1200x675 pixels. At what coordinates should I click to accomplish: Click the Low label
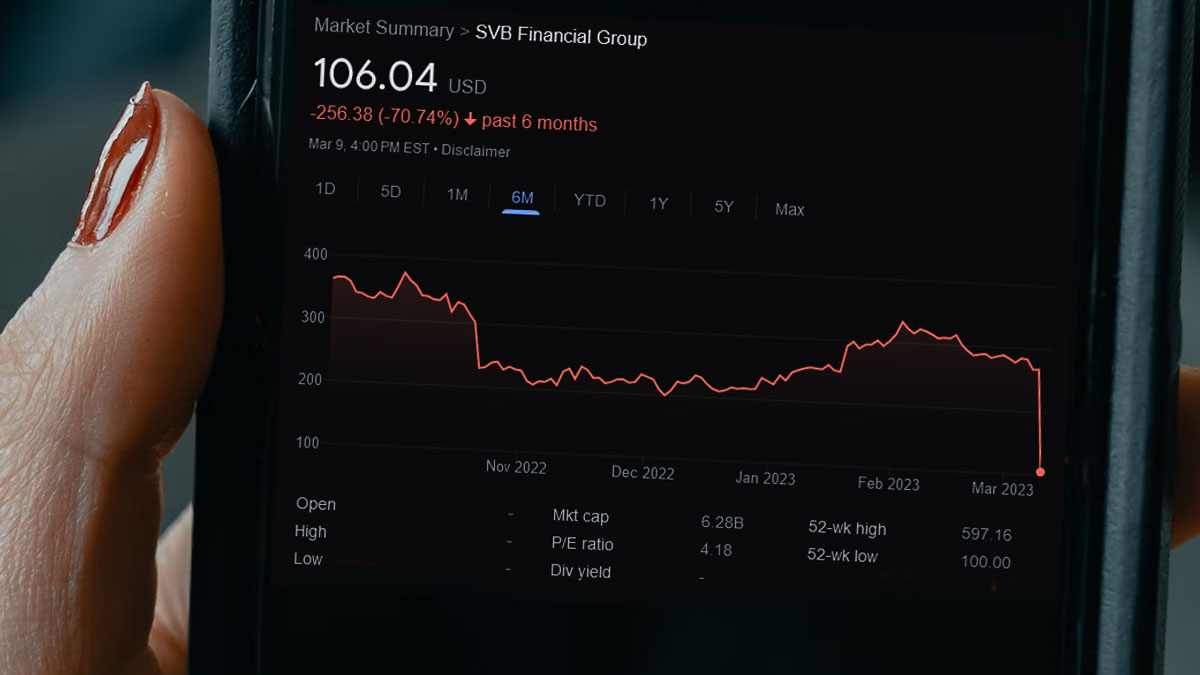click(x=308, y=559)
